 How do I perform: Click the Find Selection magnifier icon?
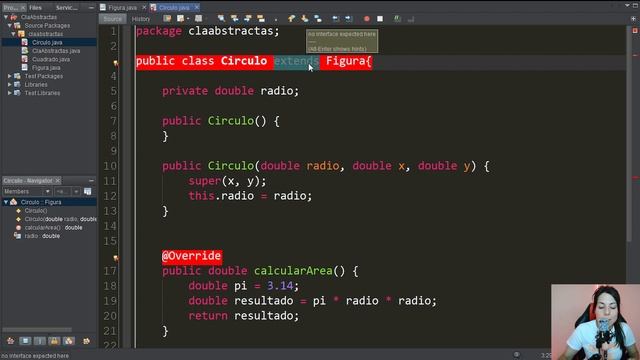pyautogui.click(x=221, y=19)
